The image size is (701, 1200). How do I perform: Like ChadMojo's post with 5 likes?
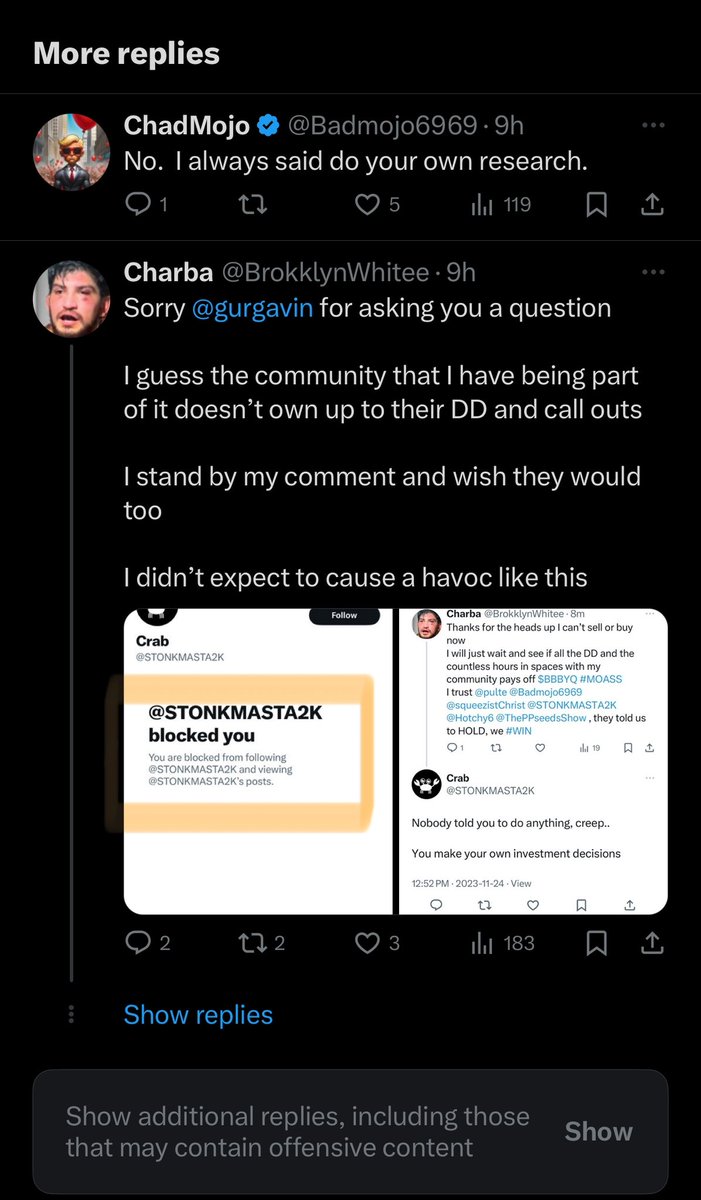[369, 205]
